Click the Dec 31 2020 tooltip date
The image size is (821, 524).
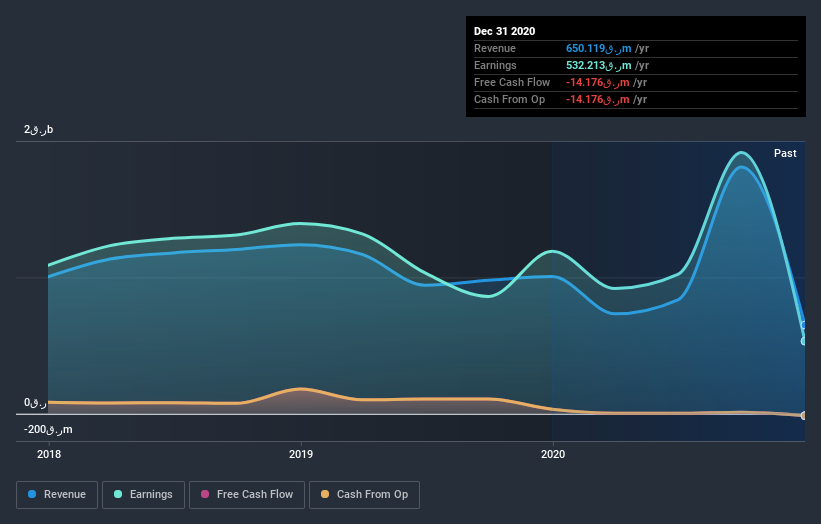504,31
